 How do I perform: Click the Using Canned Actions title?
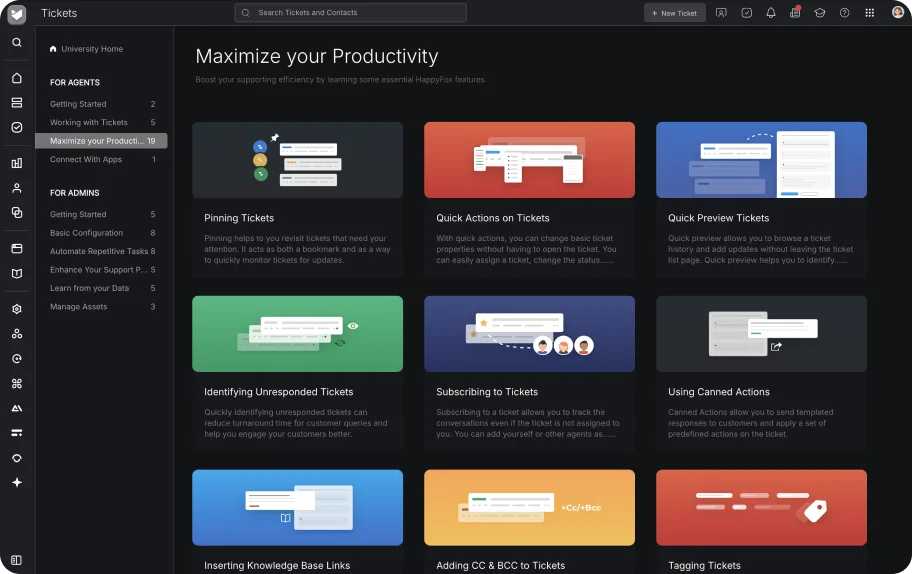tap(719, 392)
